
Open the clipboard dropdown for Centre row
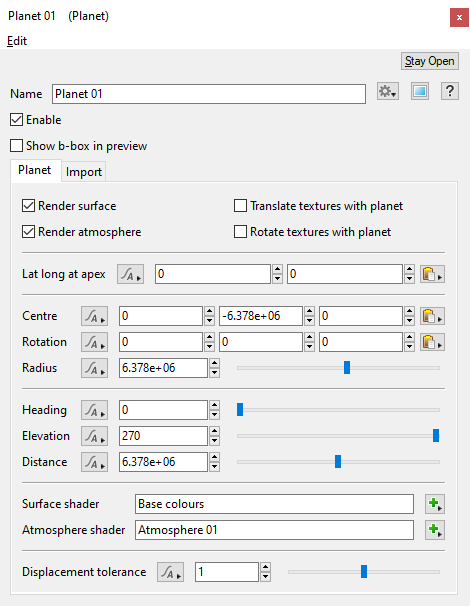tap(432, 317)
